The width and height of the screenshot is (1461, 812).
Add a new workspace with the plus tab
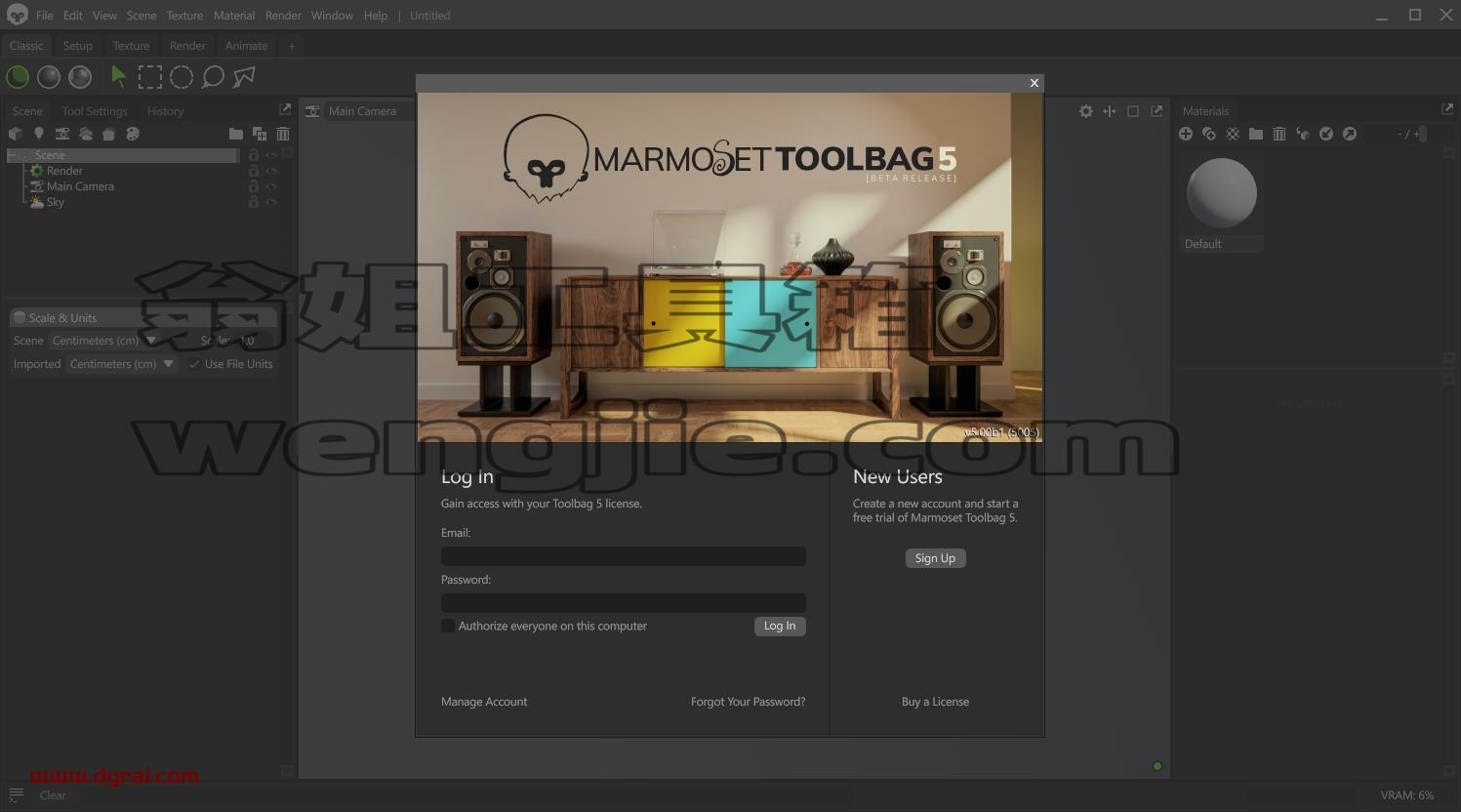[291, 46]
